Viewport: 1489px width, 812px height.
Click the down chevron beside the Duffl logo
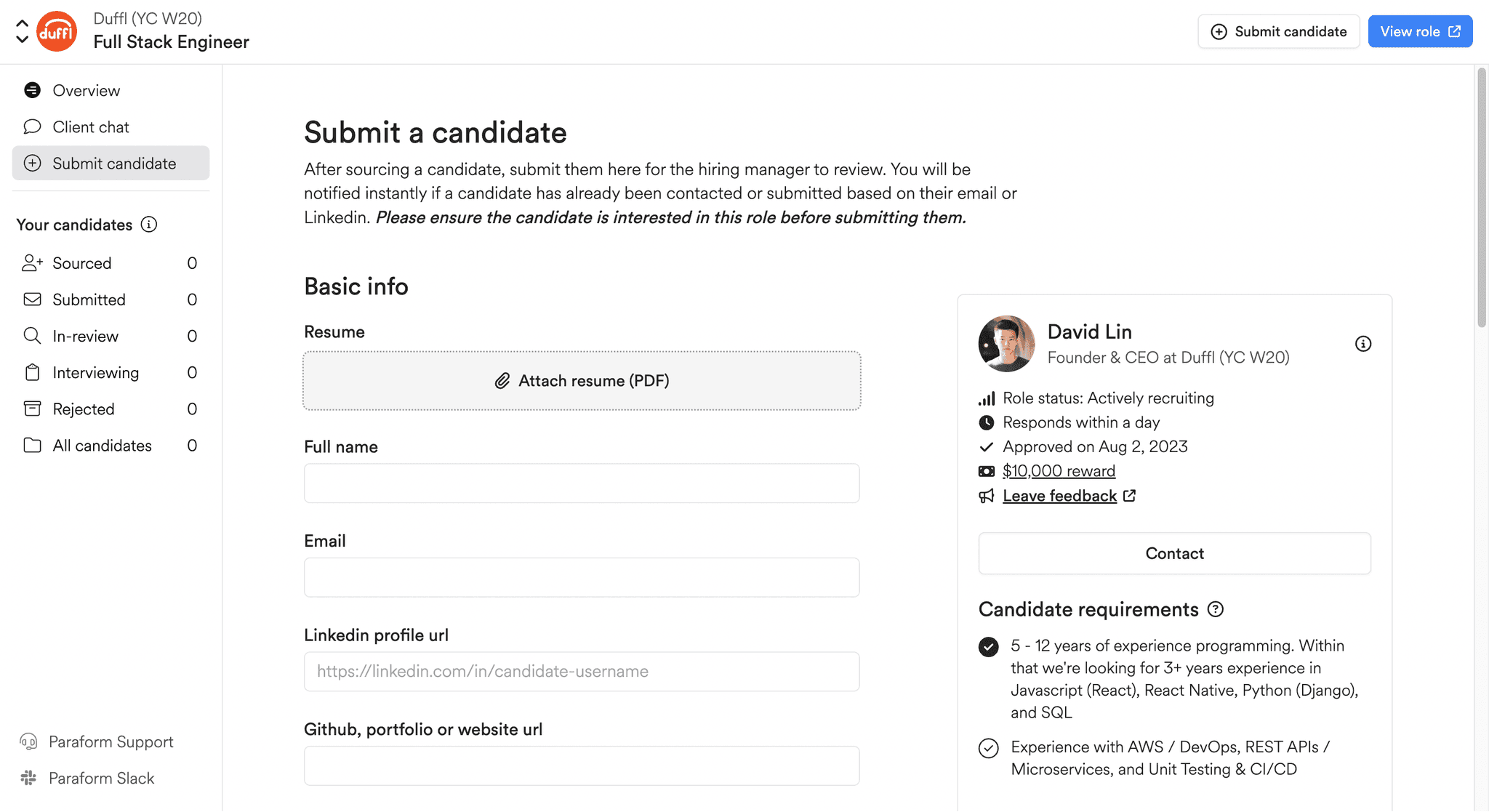[21, 40]
